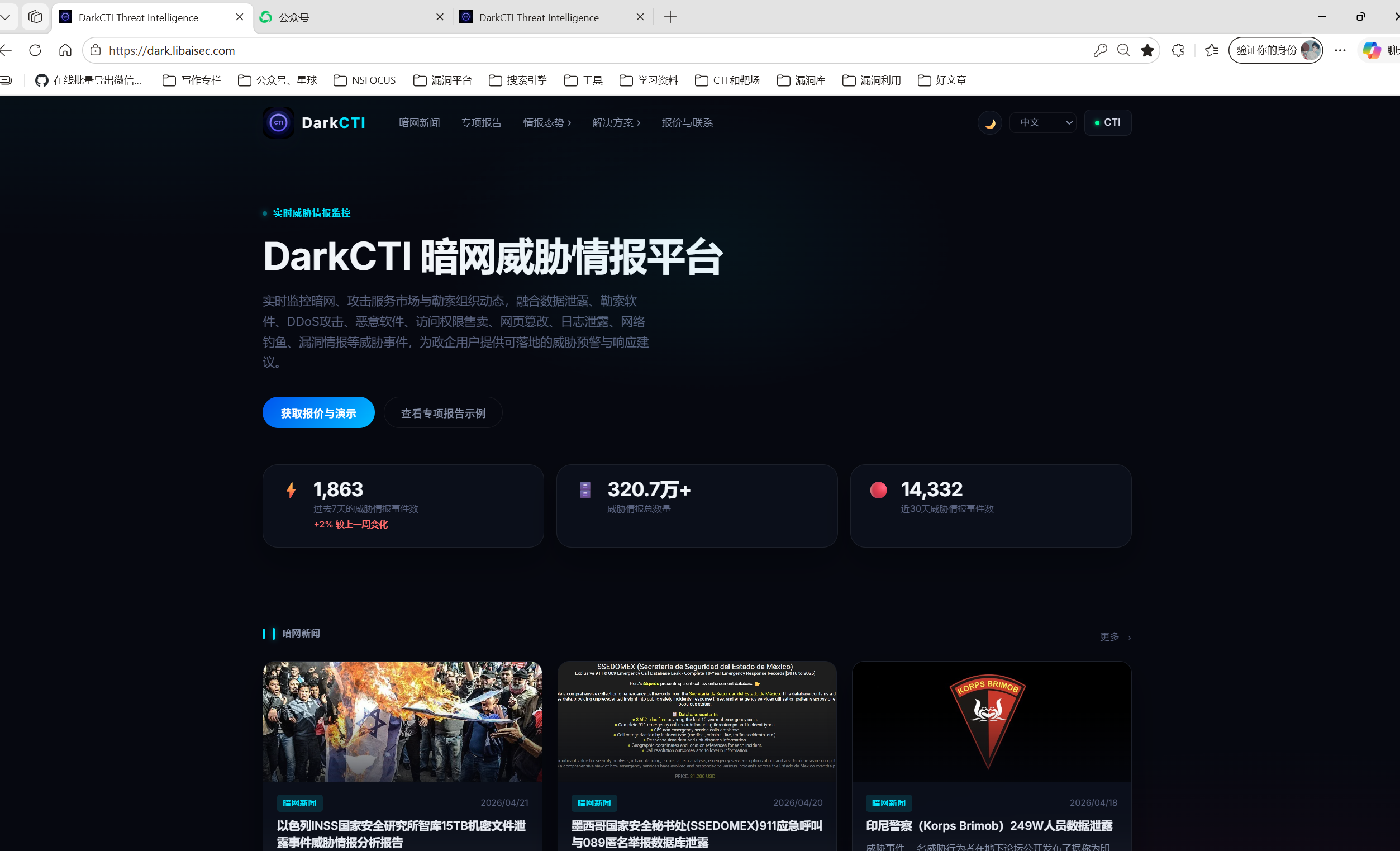Image resolution: width=1400 pixels, height=851 pixels.
Task: Open the Copilot icon
Action: tap(1372, 50)
